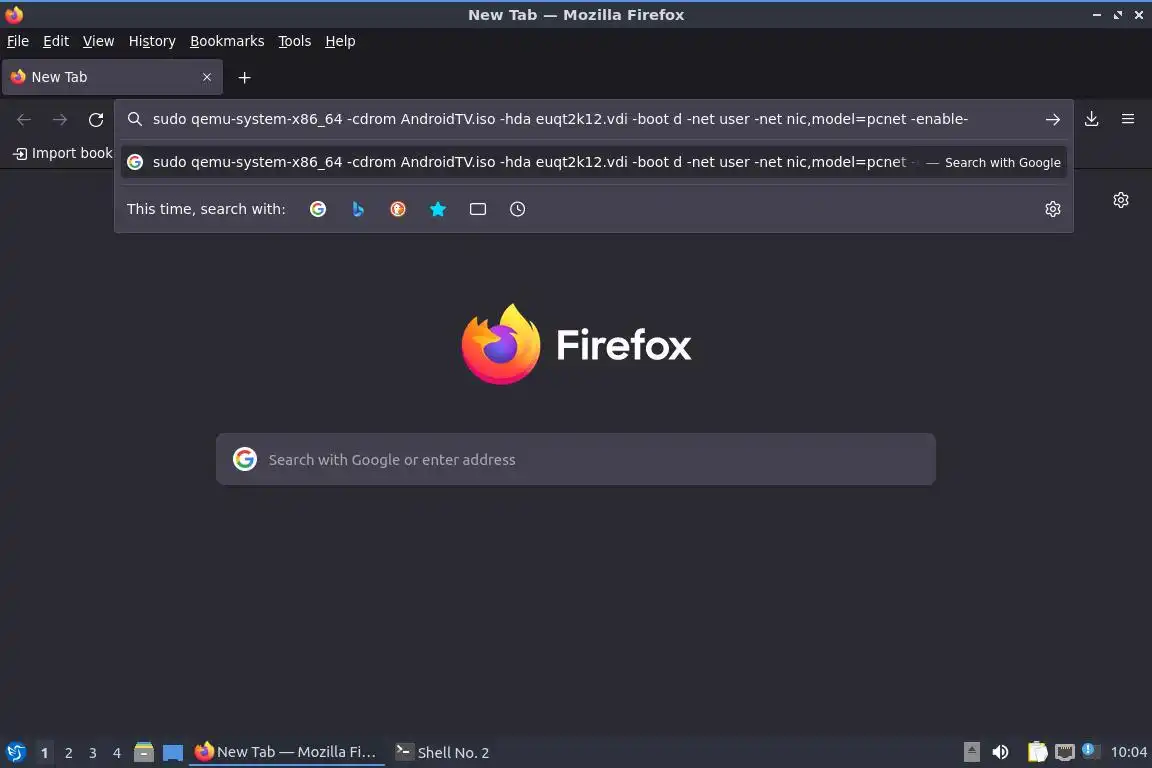Search this time with Google icon

point(317,209)
